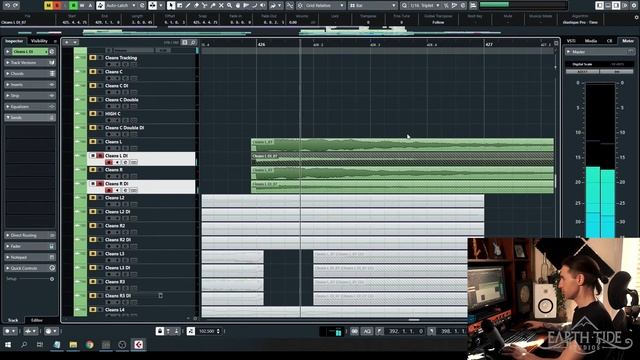
Task: Click the find tracks magnifier icon
Action: coord(193,42)
